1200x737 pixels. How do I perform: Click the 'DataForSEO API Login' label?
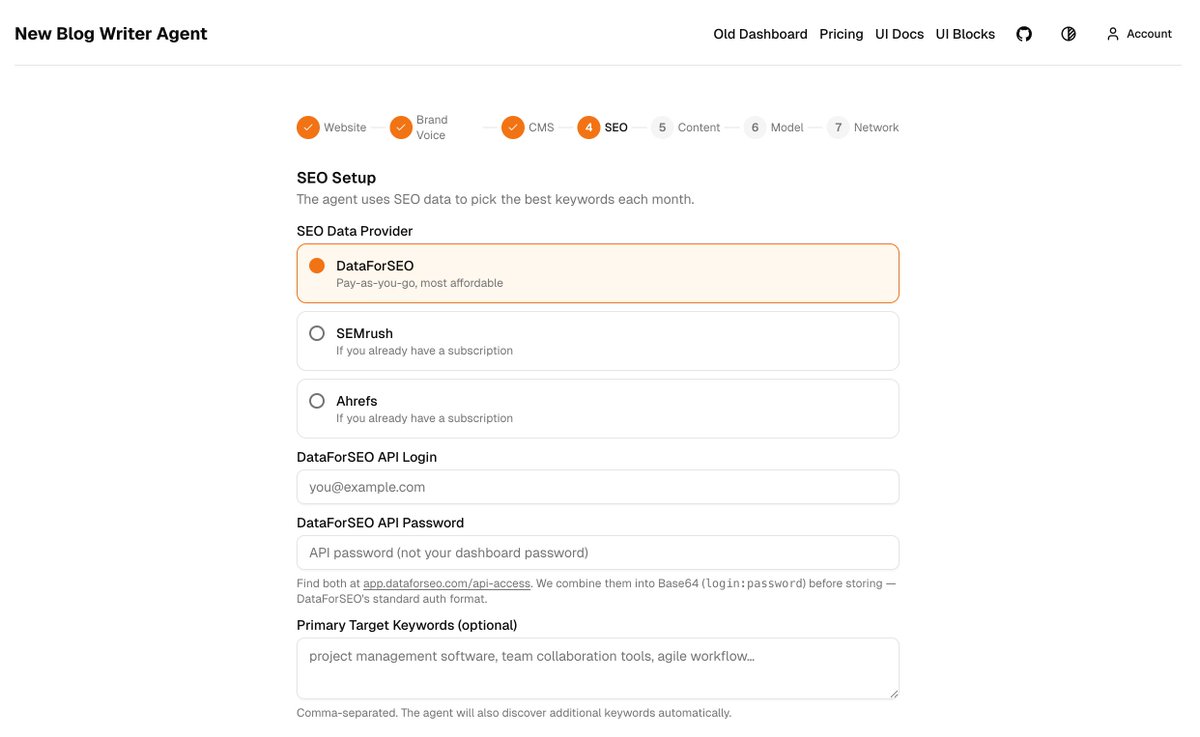pos(367,457)
